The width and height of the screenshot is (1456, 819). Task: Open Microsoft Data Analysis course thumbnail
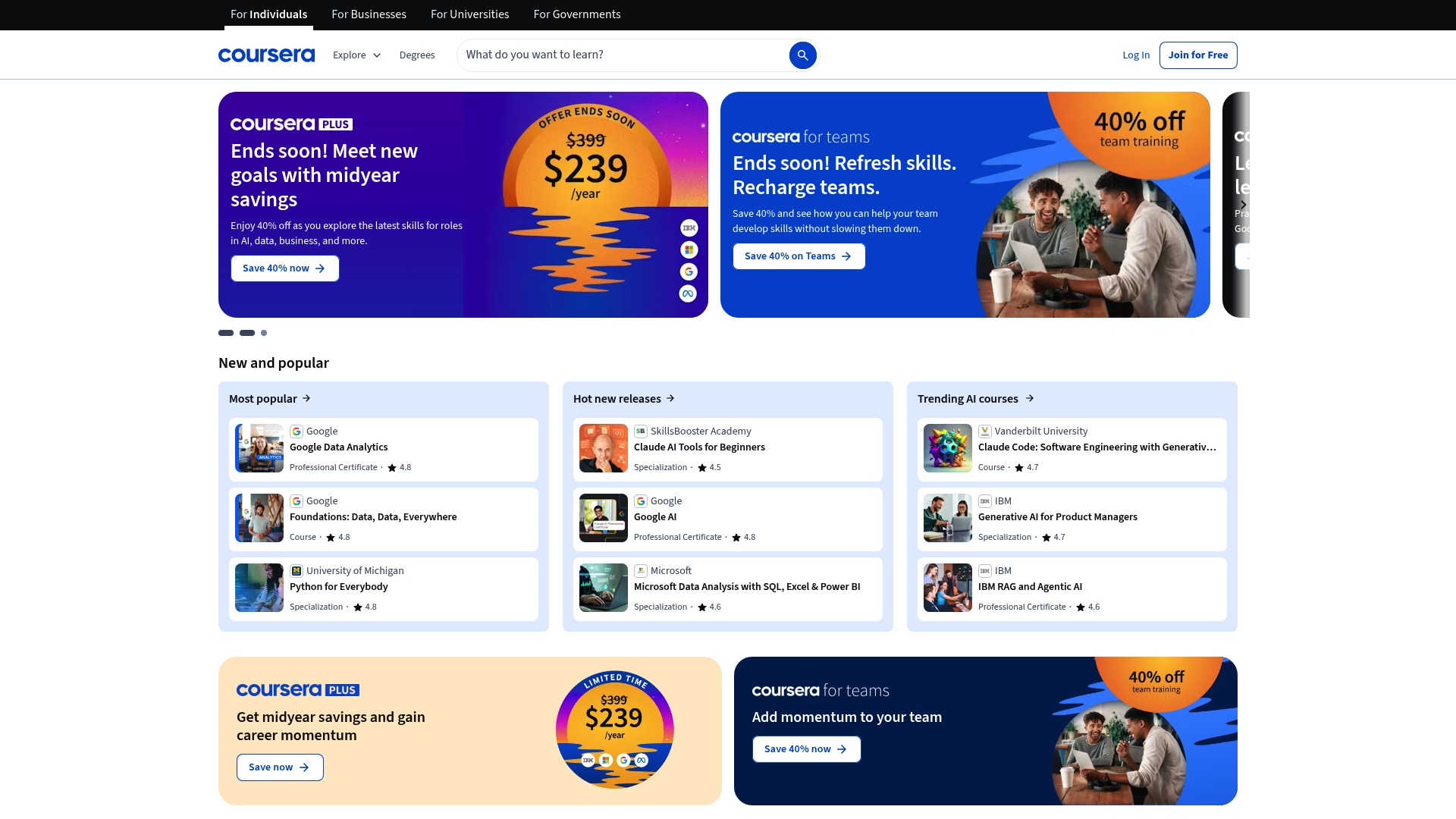point(604,588)
